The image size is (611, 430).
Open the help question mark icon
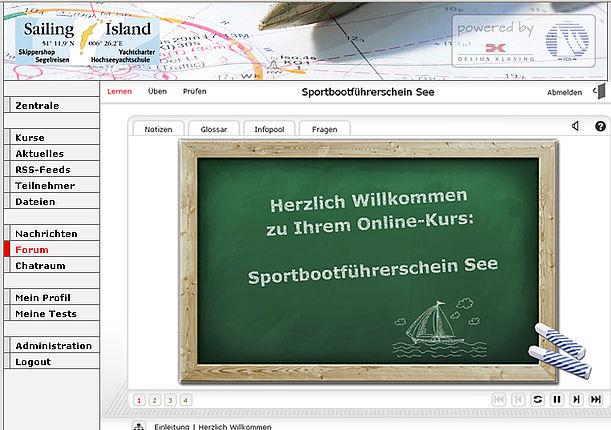(600, 127)
